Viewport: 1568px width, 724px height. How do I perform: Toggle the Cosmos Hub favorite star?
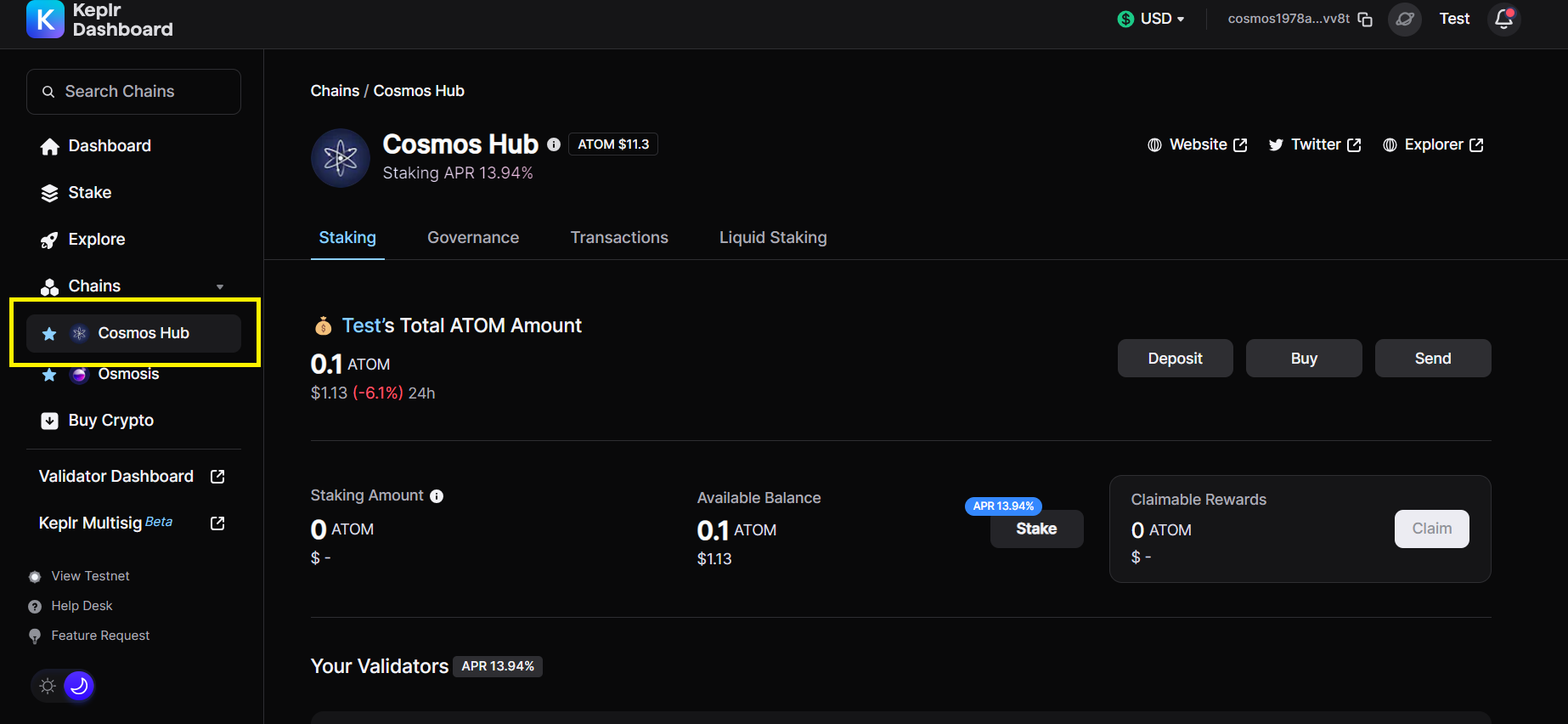pyautogui.click(x=49, y=333)
